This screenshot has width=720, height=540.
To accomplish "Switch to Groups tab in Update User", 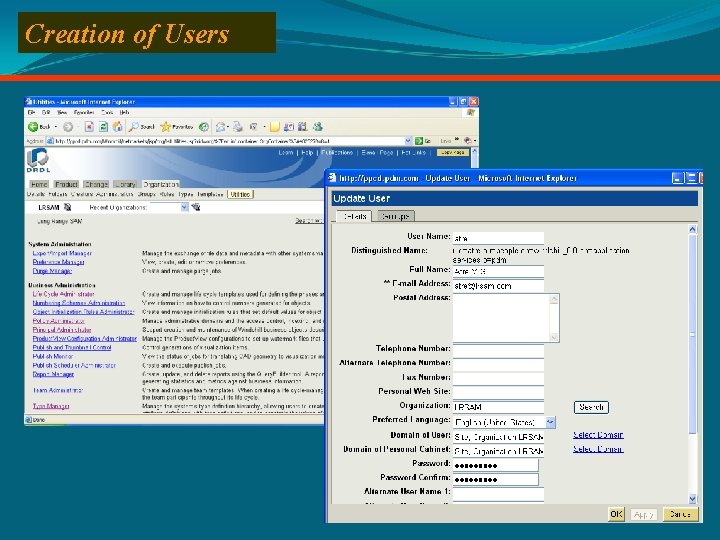I will pyautogui.click(x=396, y=216).
